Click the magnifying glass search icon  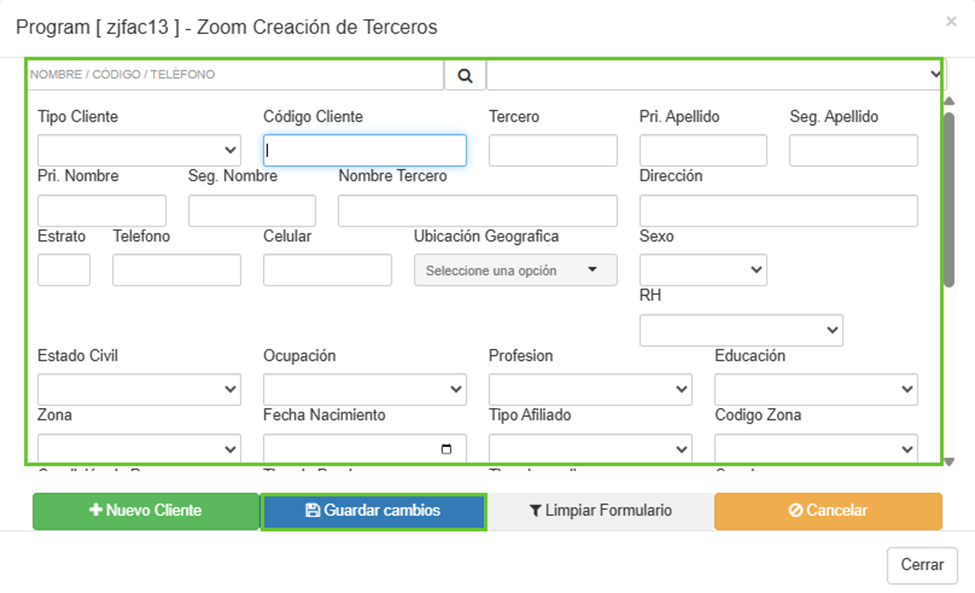click(x=465, y=75)
